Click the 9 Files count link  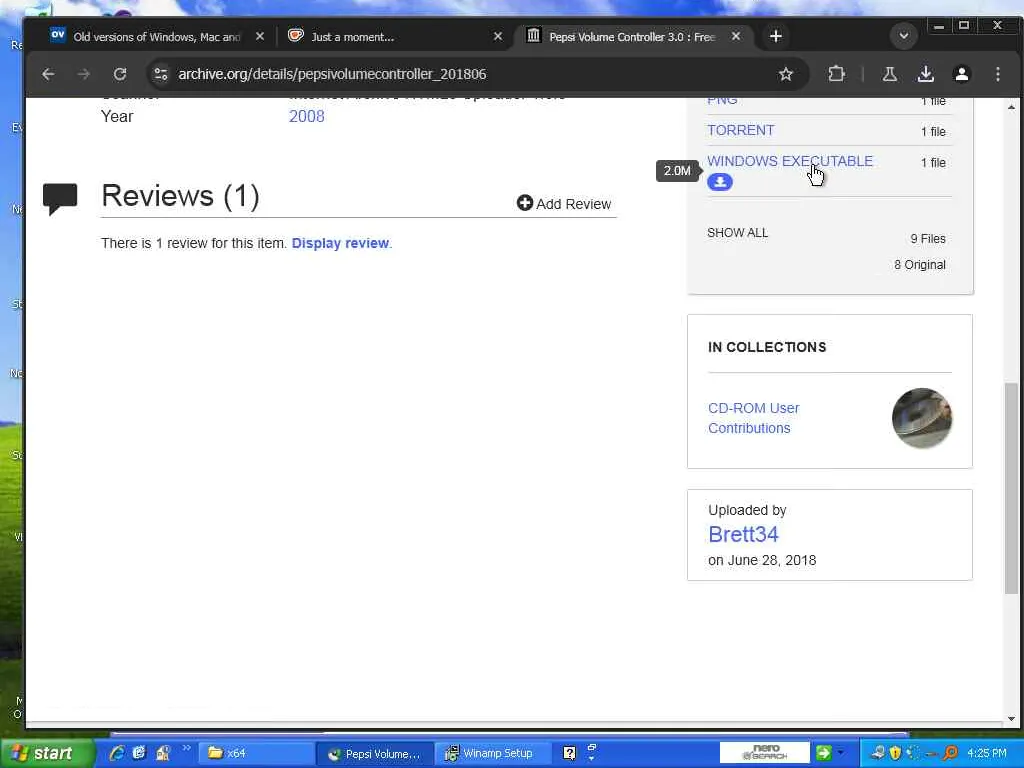(928, 238)
